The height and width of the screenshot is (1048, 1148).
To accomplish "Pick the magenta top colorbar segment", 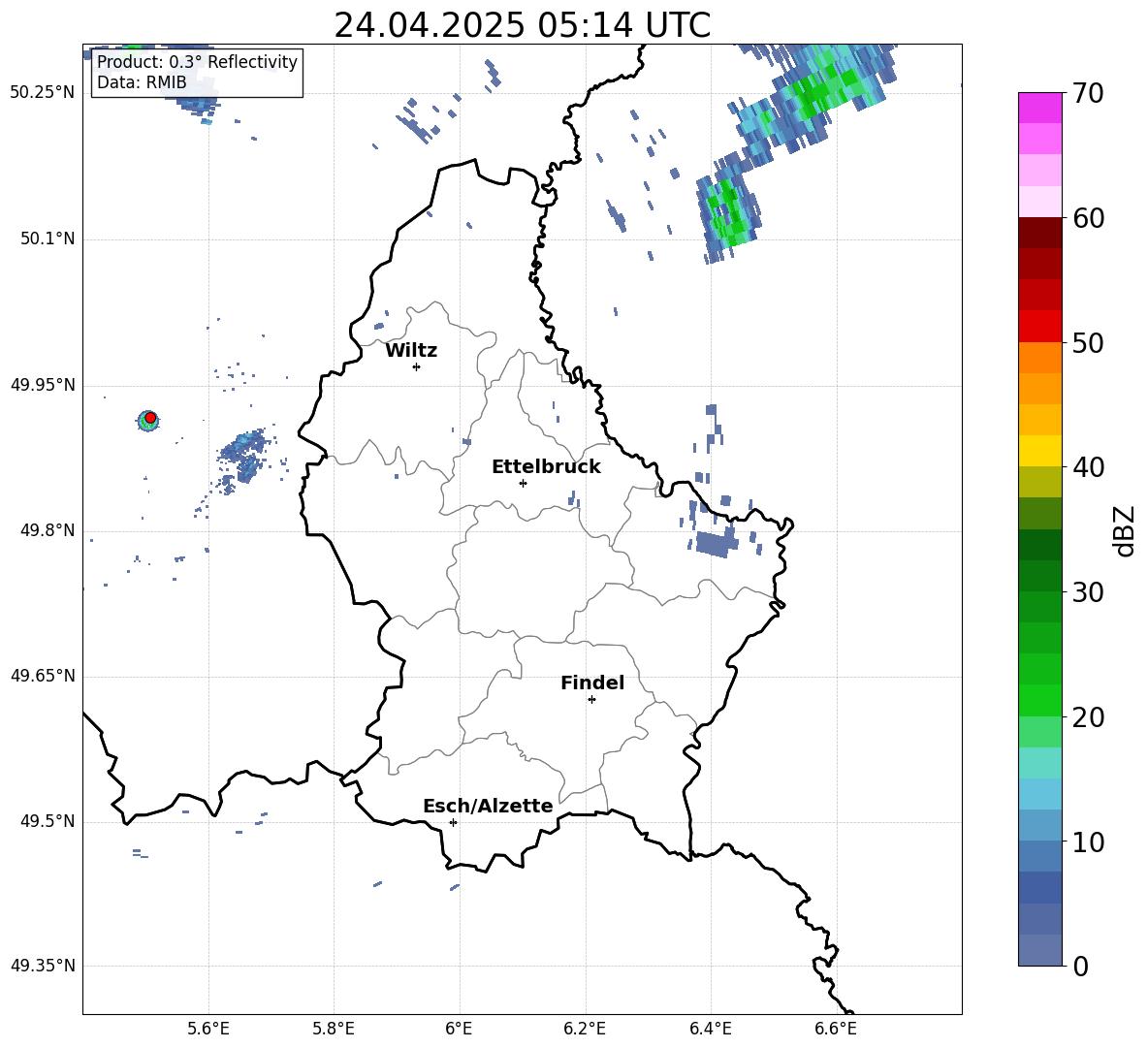I will tap(1039, 109).
